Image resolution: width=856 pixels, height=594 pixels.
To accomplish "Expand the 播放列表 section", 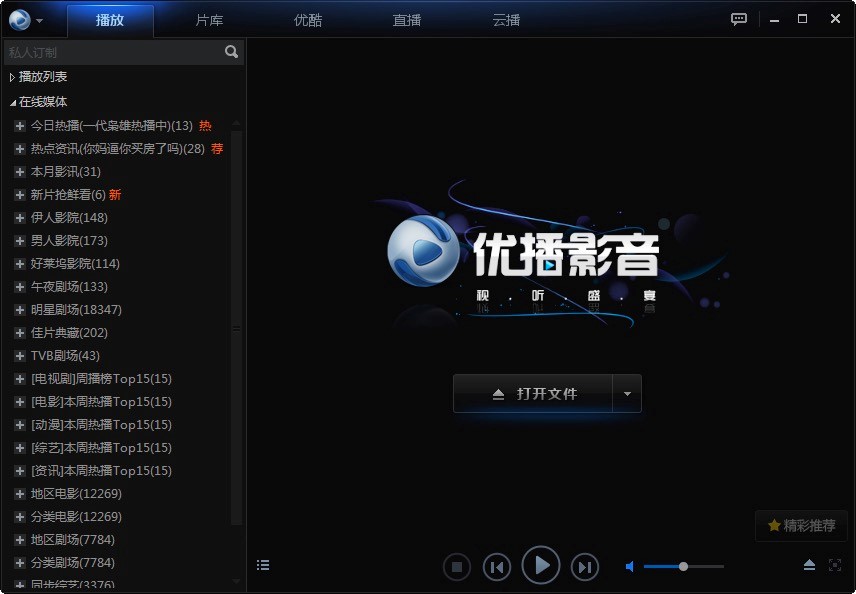I will pos(12,78).
